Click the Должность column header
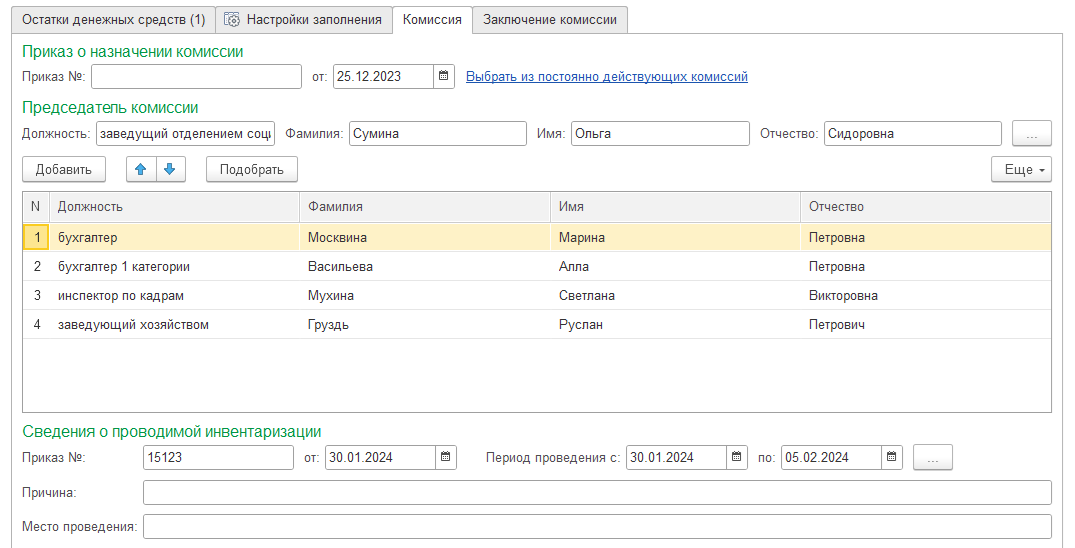 (x=174, y=206)
